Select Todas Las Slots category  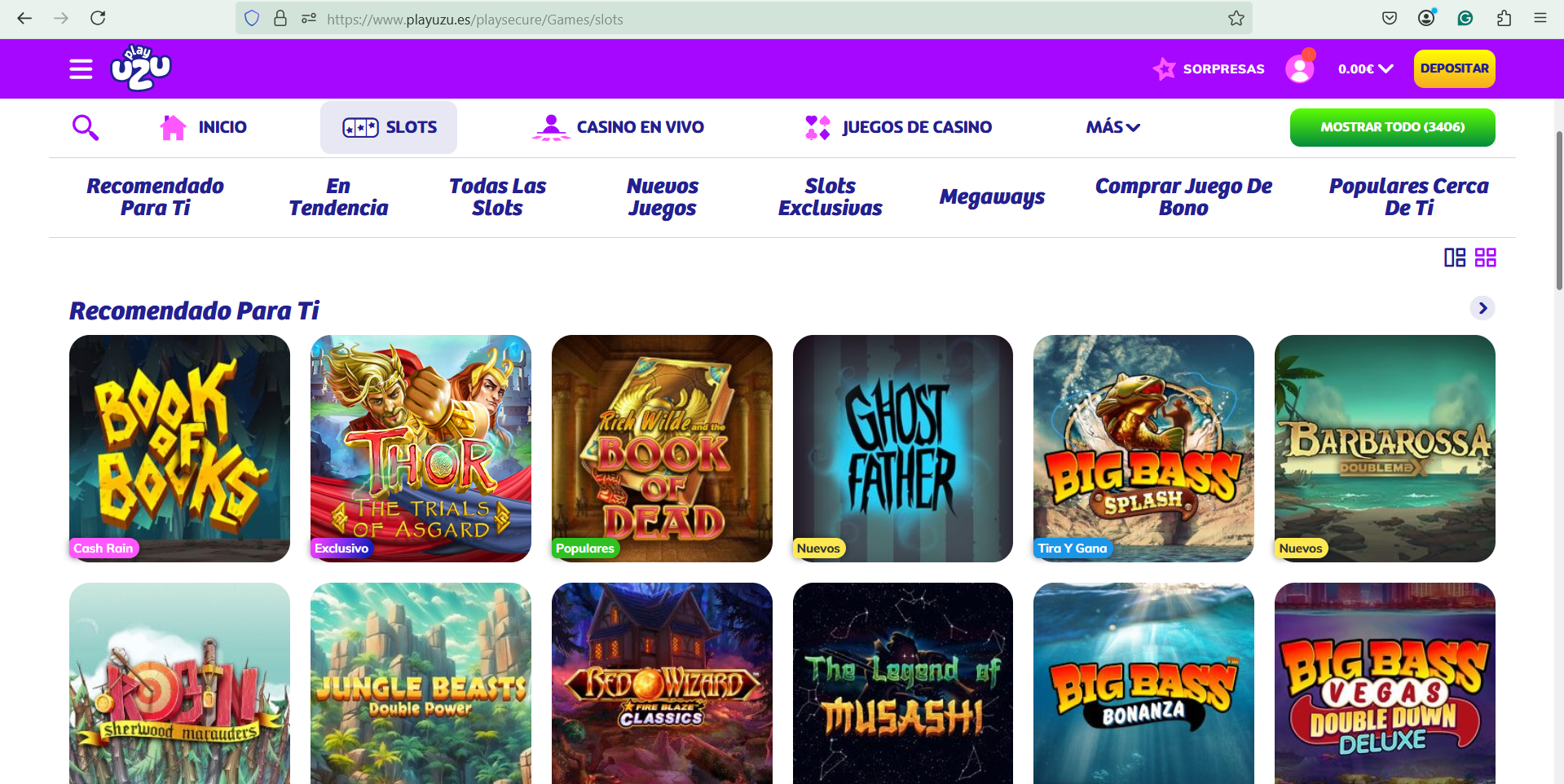point(497,197)
